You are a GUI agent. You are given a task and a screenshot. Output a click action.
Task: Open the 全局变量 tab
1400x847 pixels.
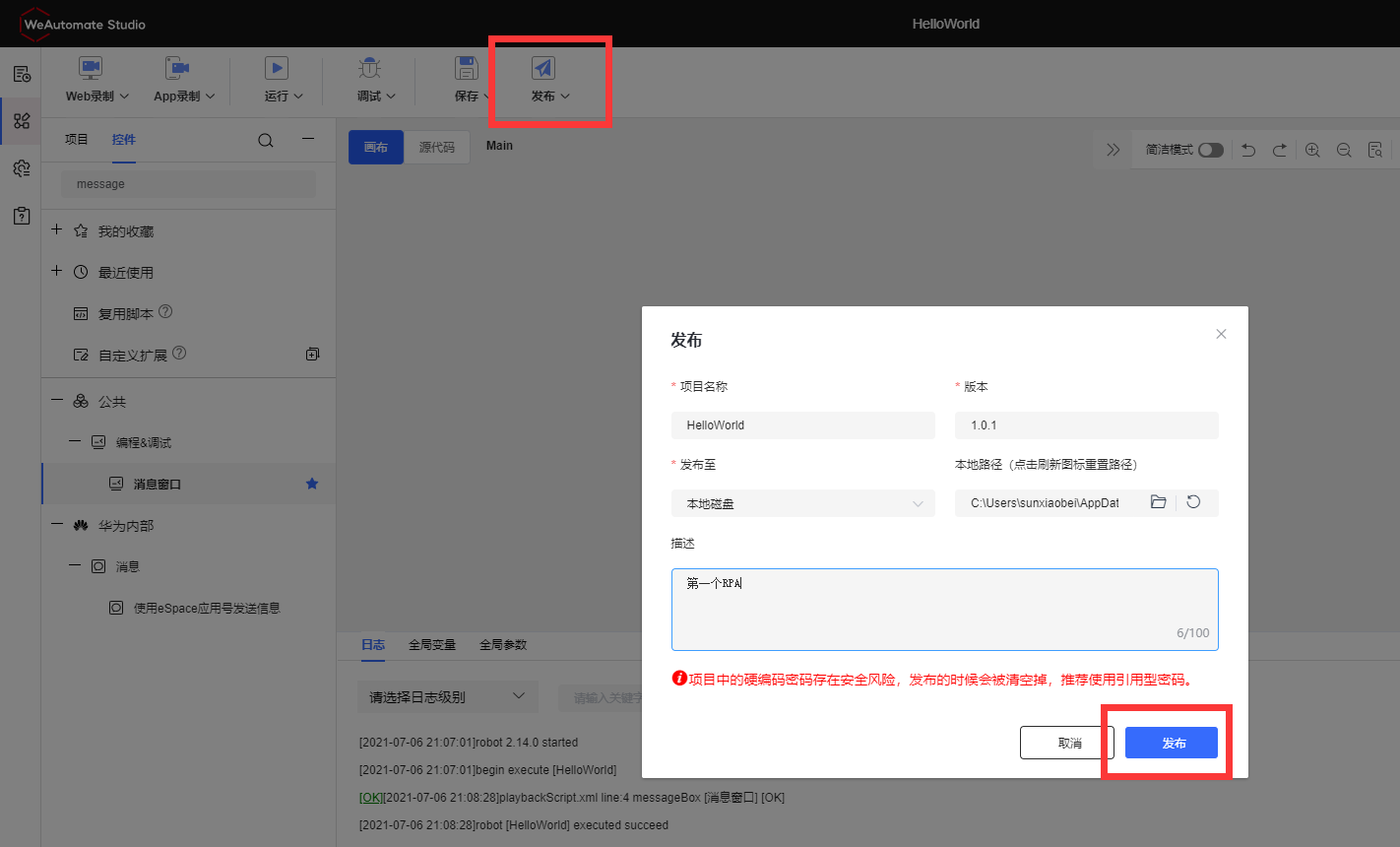(x=432, y=645)
